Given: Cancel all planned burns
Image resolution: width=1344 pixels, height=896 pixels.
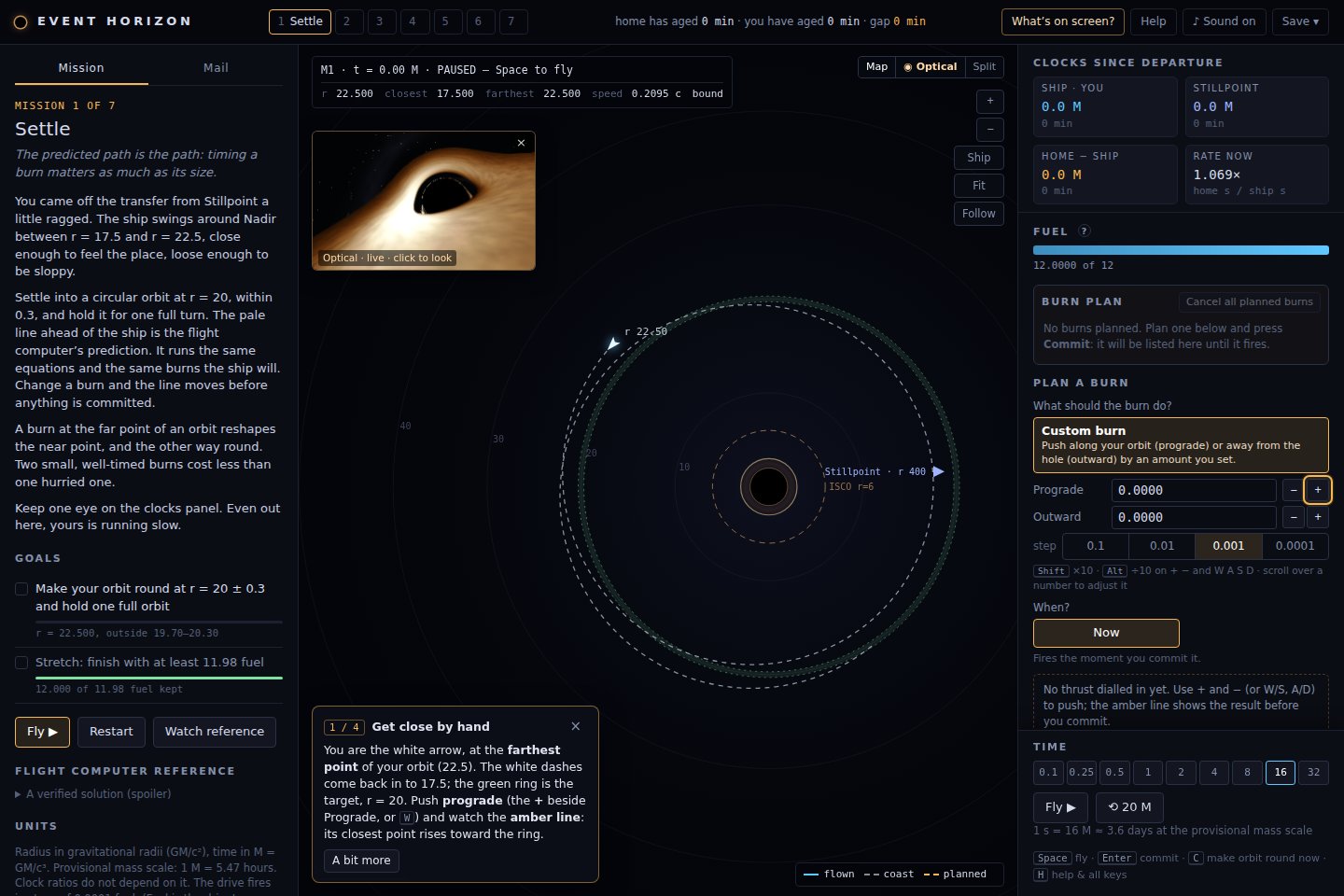Looking at the screenshot, I should click(x=1249, y=301).
